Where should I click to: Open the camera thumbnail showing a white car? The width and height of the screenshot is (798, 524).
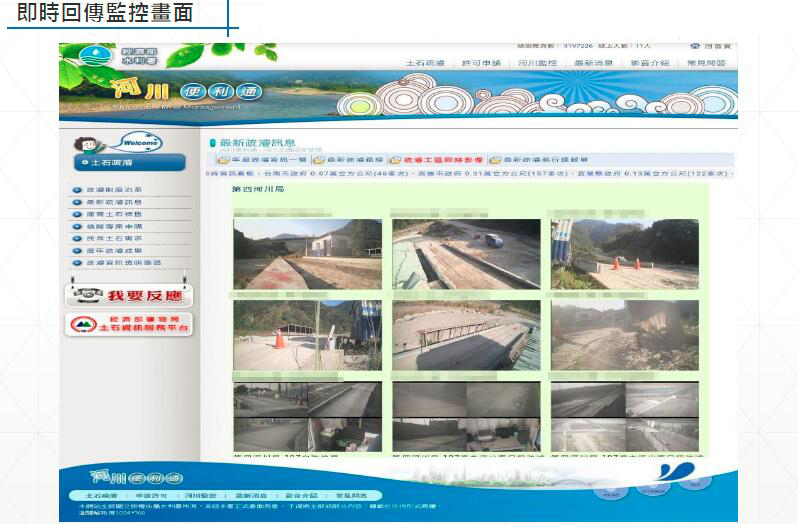(x=465, y=254)
